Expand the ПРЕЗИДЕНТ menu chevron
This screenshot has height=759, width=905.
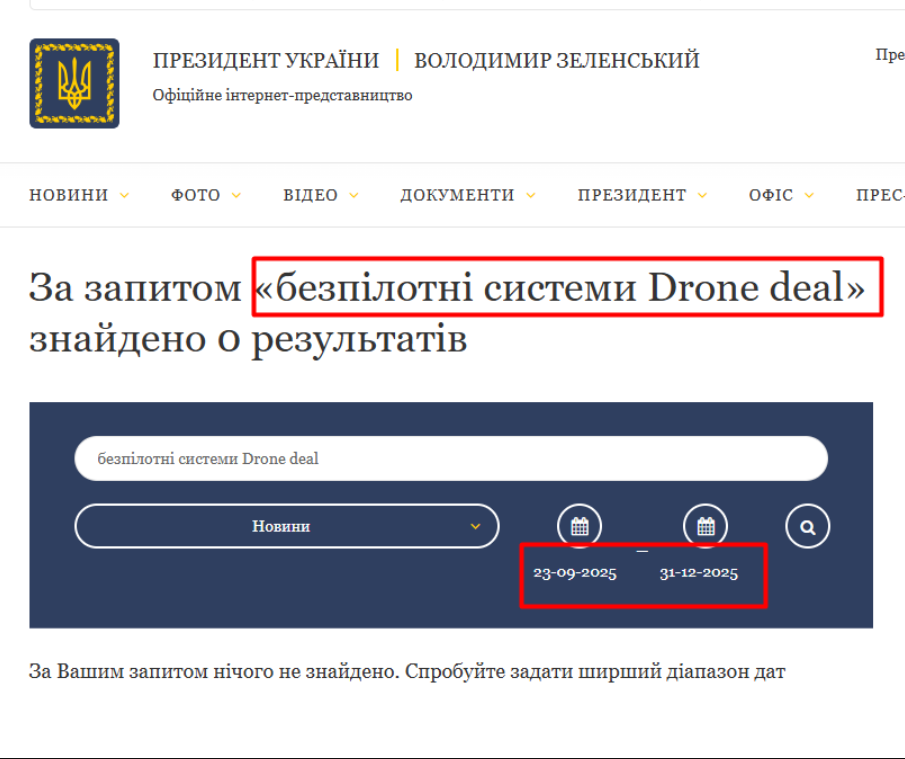click(702, 196)
